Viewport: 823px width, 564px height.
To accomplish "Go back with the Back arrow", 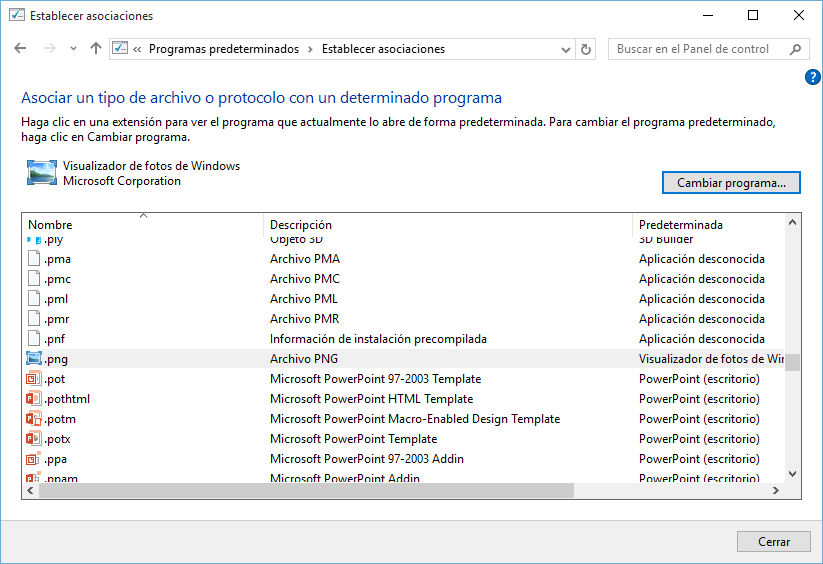I will [x=20, y=49].
